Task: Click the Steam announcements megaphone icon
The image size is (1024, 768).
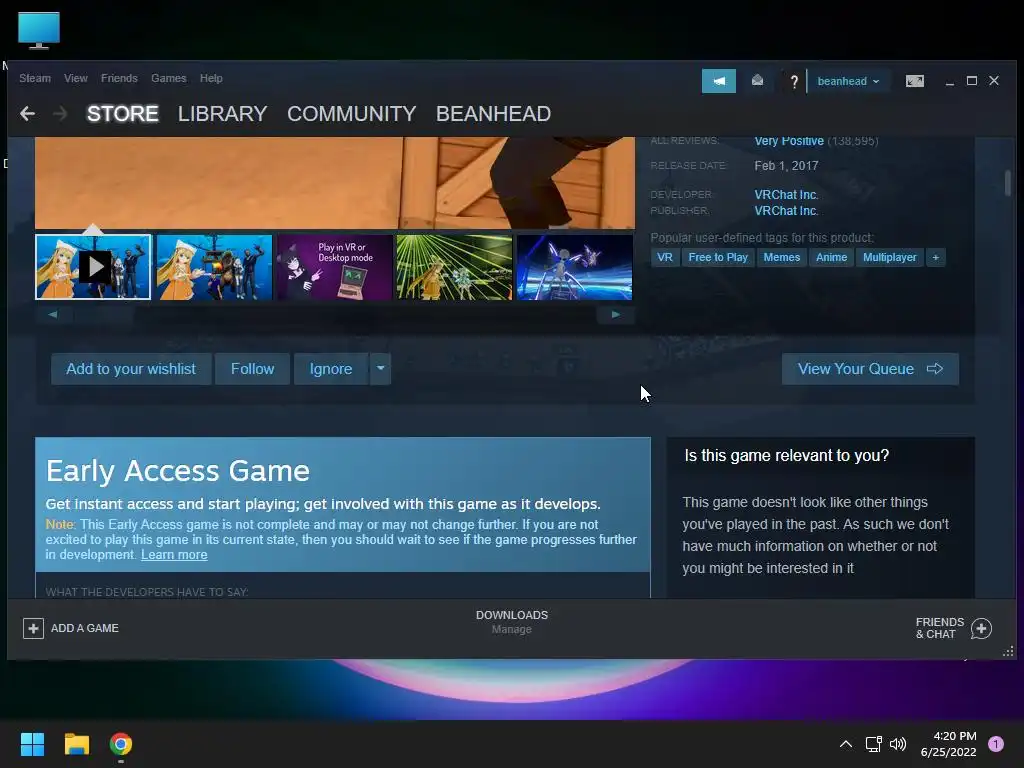Action: 718,81
